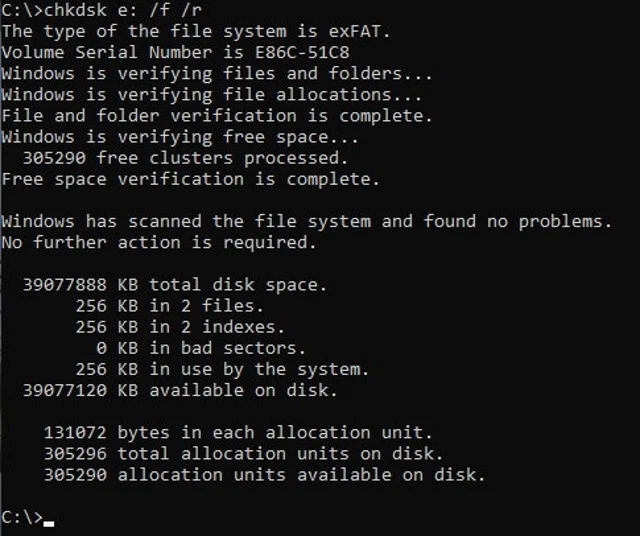
Task: Click the '256 KB in 2 files' line
Action: (169, 306)
